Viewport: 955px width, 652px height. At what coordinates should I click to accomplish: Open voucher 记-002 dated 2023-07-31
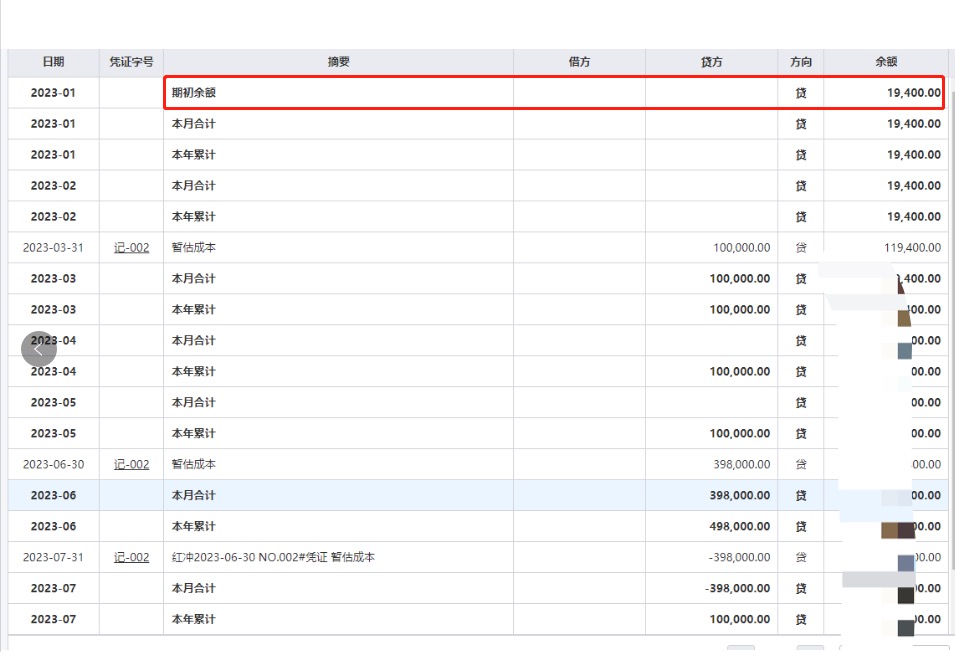click(x=131, y=557)
